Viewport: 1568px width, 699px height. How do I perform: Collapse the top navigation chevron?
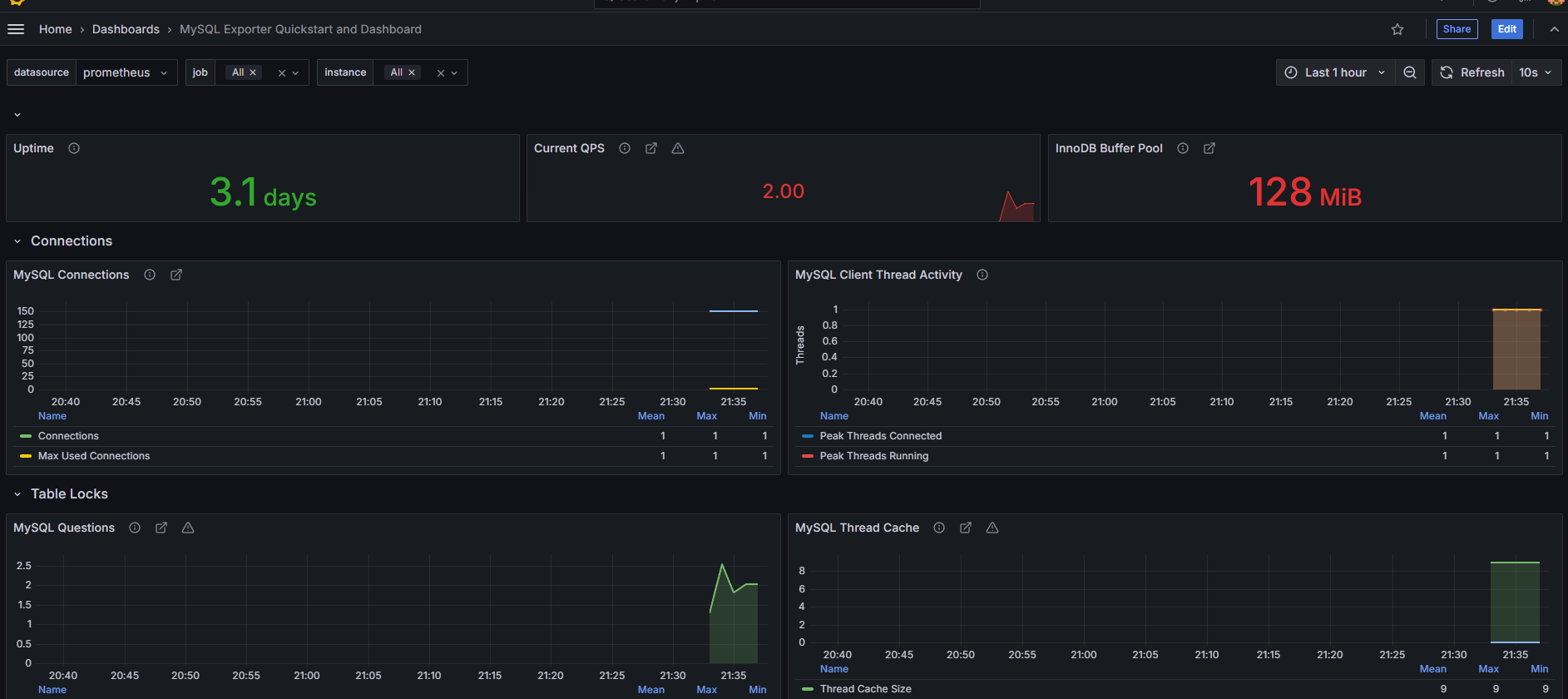[x=1554, y=29]
